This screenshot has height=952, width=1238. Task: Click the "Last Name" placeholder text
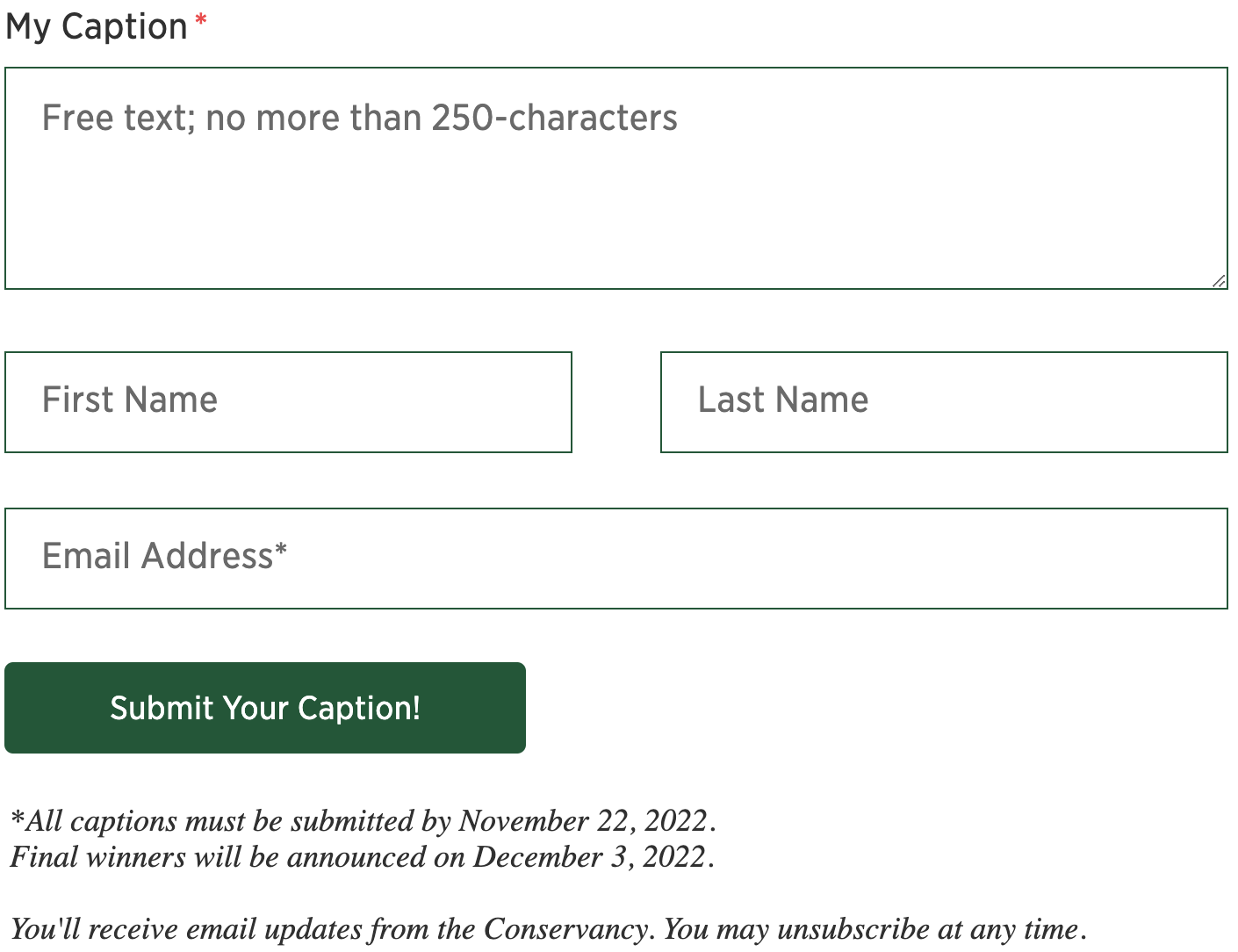(783, 400)
